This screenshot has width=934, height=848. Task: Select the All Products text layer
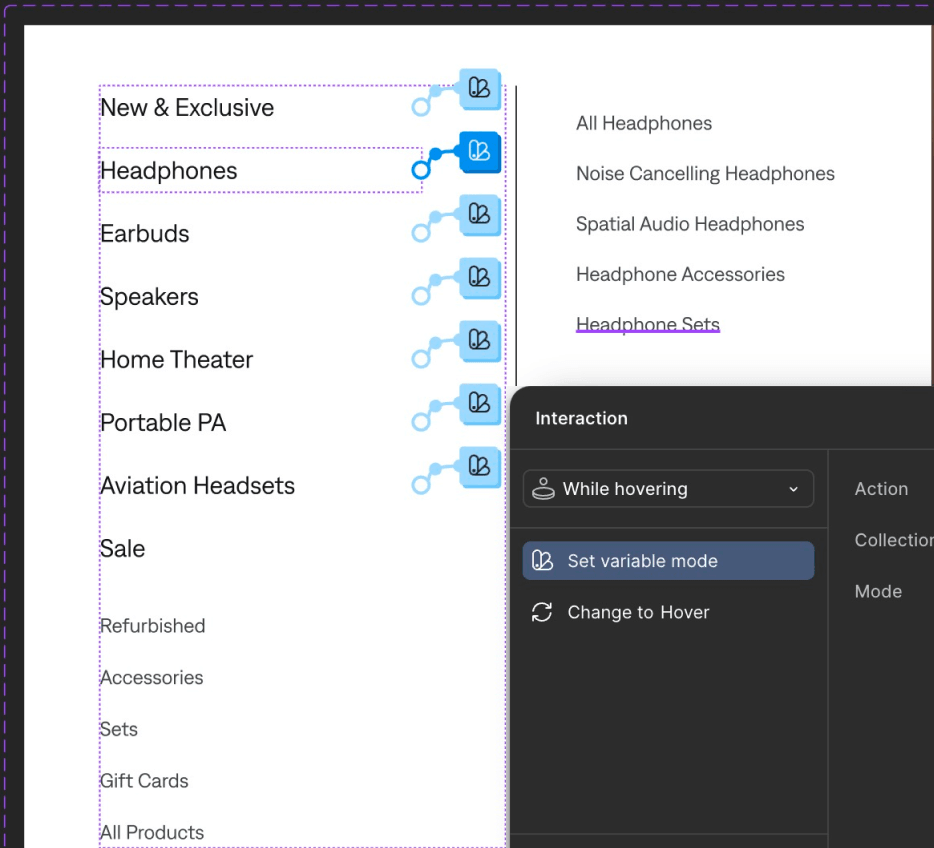152,833
